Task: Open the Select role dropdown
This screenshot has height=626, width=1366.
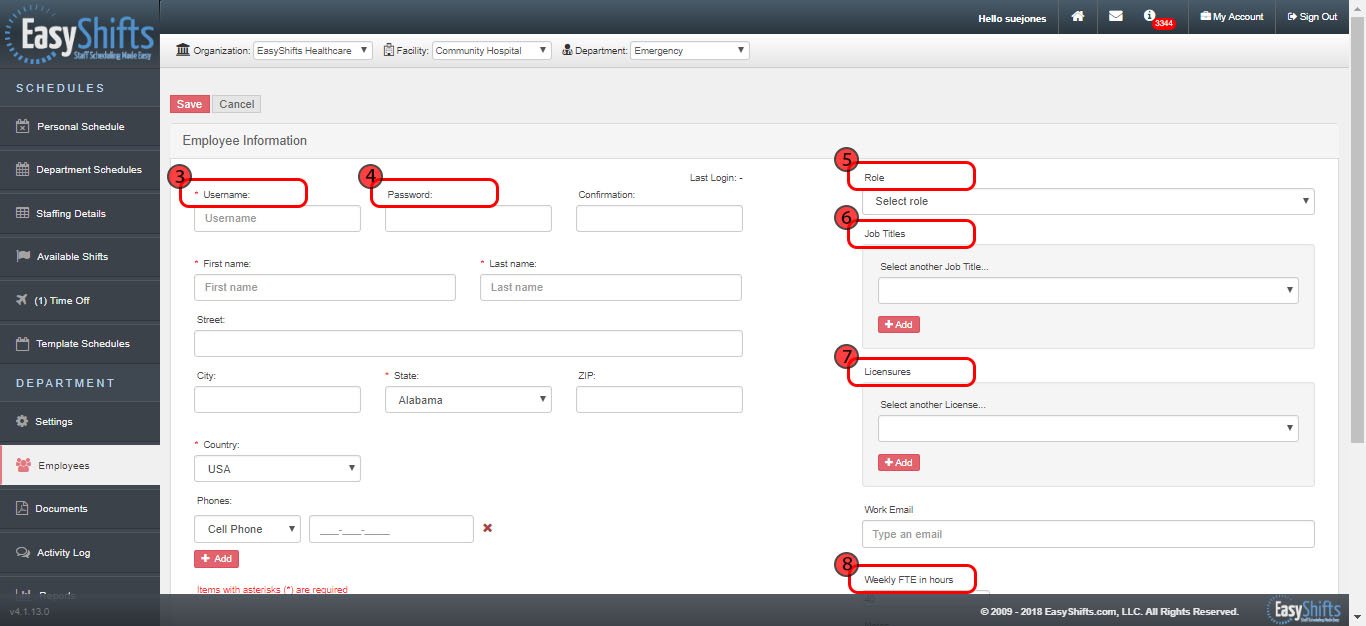Action: 1088,201
